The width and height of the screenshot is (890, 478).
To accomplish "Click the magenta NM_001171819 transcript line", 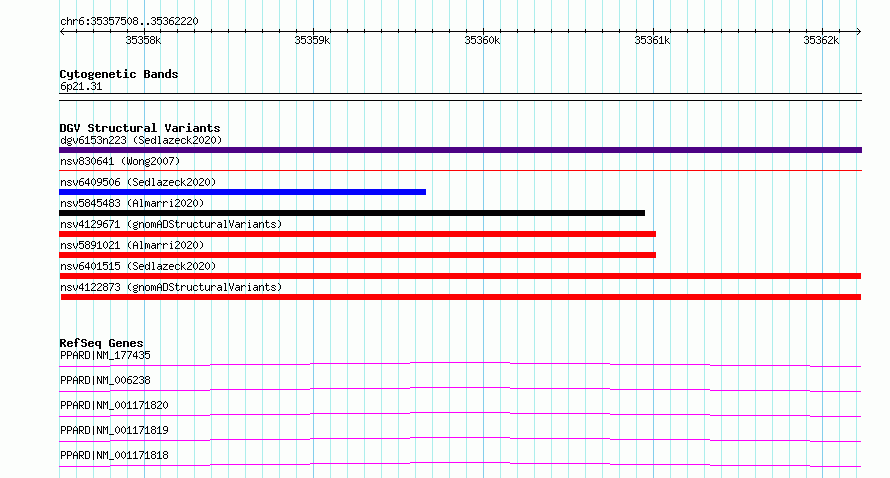I will [x=460, y=439].
